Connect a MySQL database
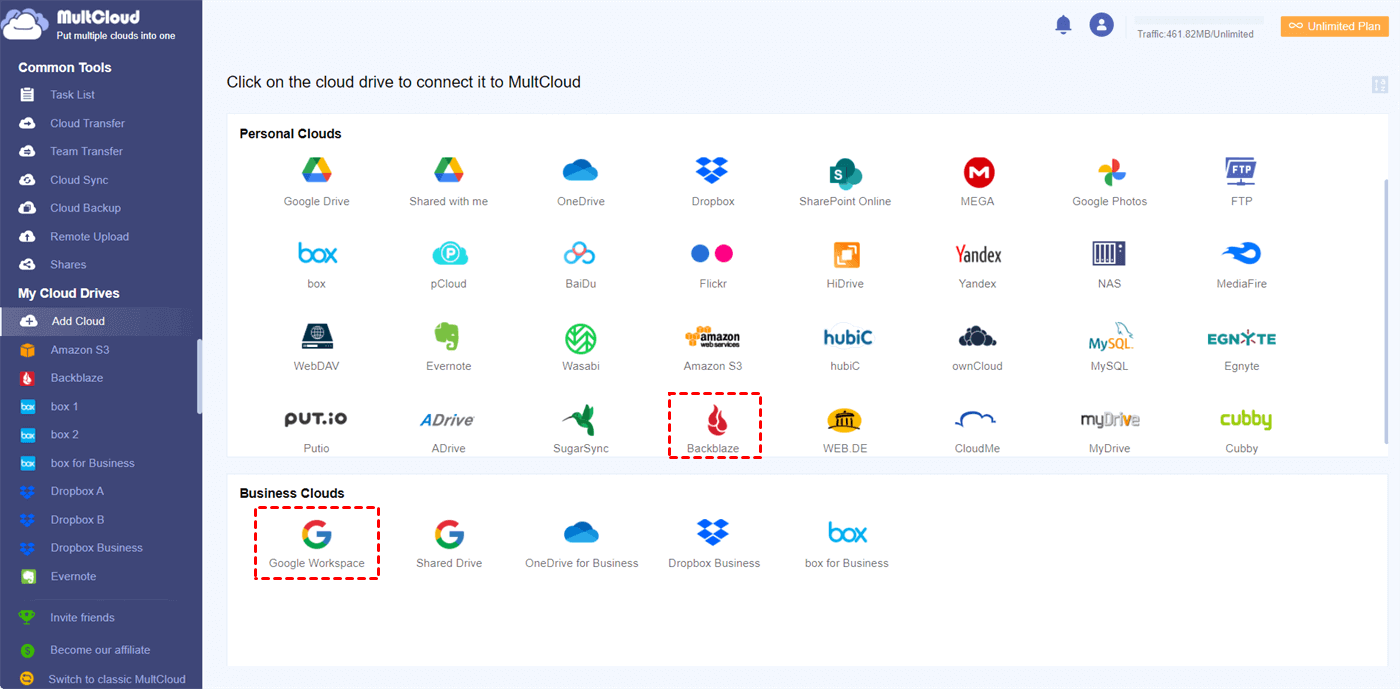Image resolution: width=1400 pixels, height=689 pixels. tap(1110, 347)
